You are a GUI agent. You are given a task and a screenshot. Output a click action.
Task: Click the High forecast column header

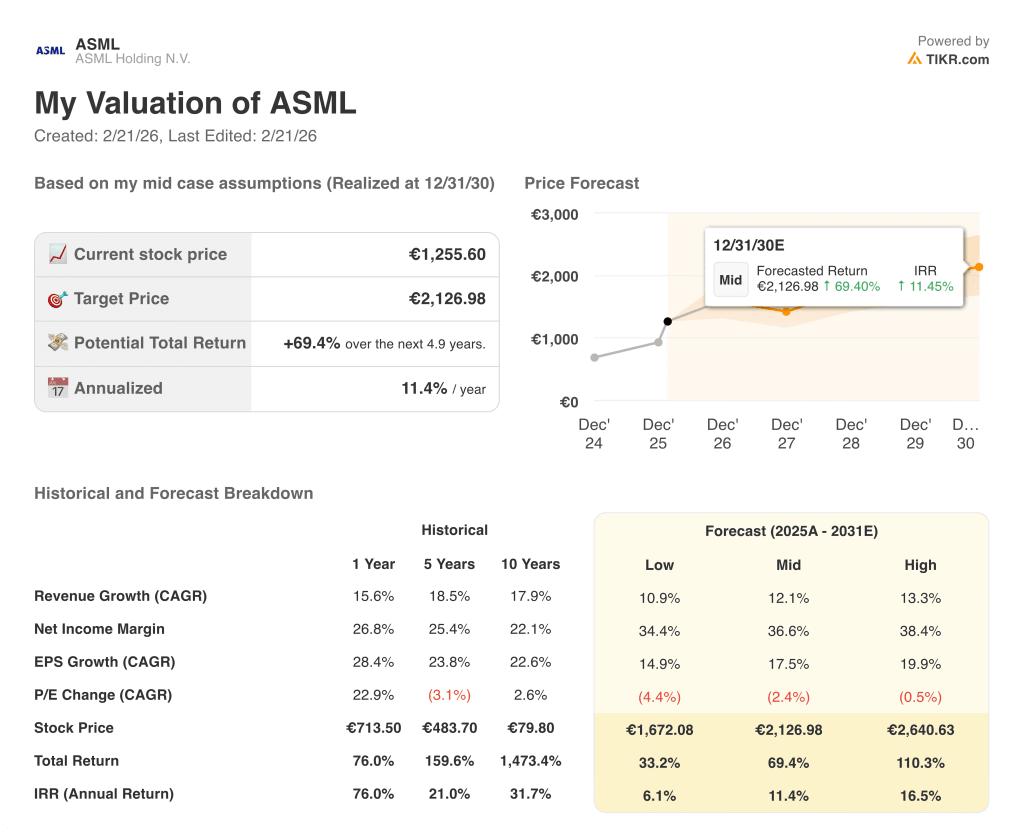tap(920, 565)
